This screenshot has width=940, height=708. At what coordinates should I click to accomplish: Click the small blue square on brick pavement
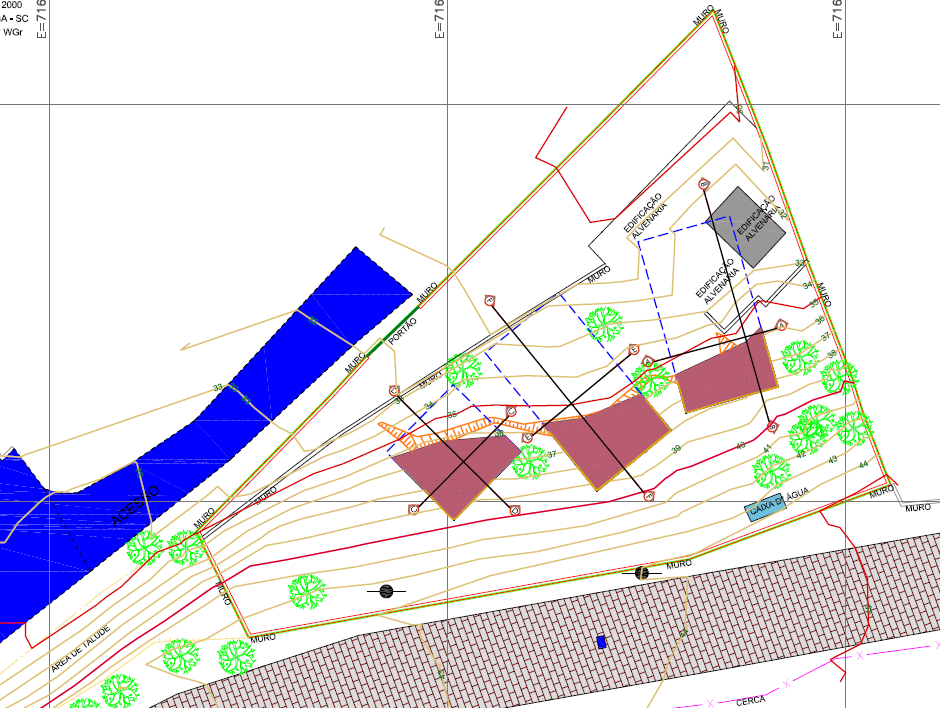(601, 642)
